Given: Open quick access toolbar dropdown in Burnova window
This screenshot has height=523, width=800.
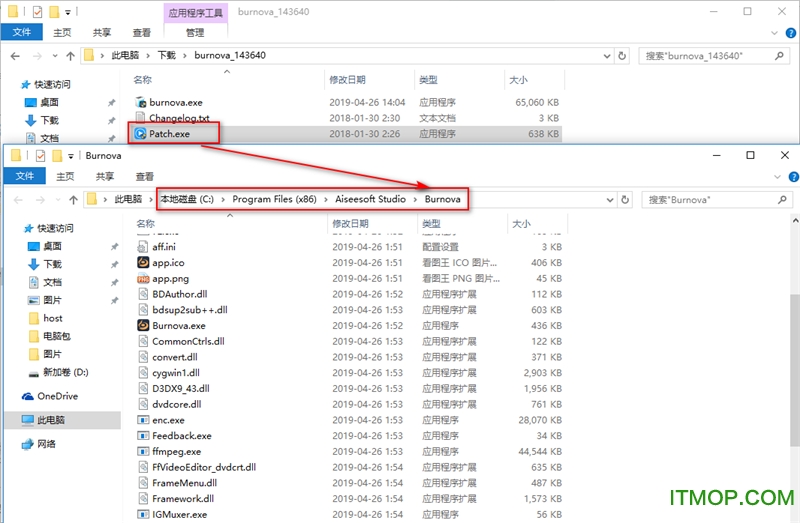Looking at the screenshot, I should click(x=71, y=156).
